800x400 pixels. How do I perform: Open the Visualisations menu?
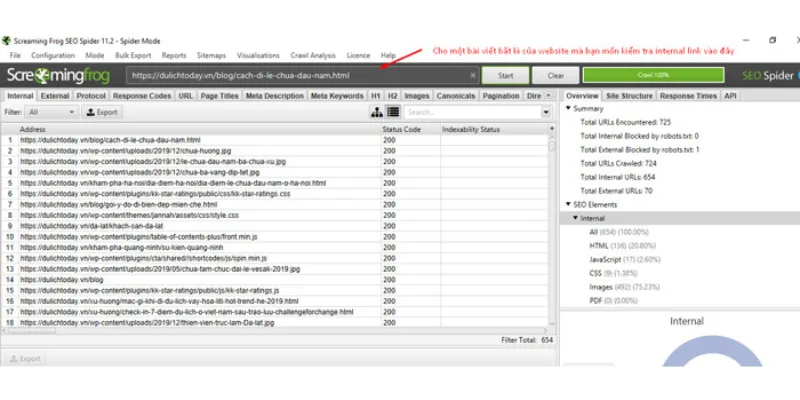tap(258, 55)
